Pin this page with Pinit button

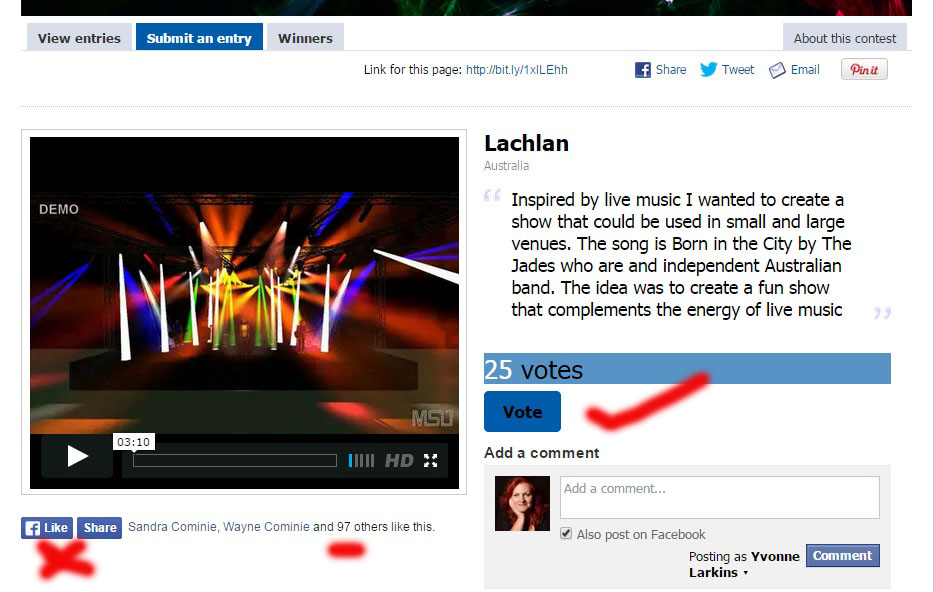tap(864, 70)
